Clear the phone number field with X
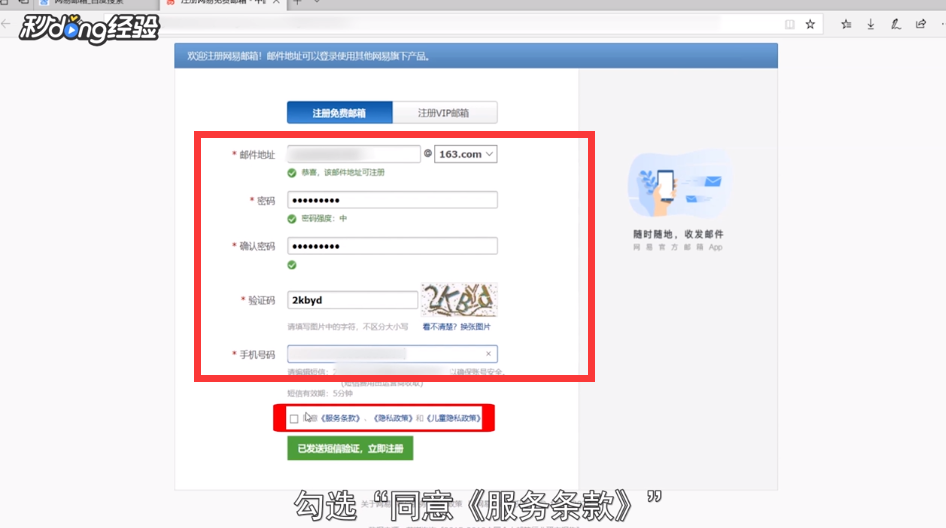Viewport: 946px width, 528px height. click(488, 354)
